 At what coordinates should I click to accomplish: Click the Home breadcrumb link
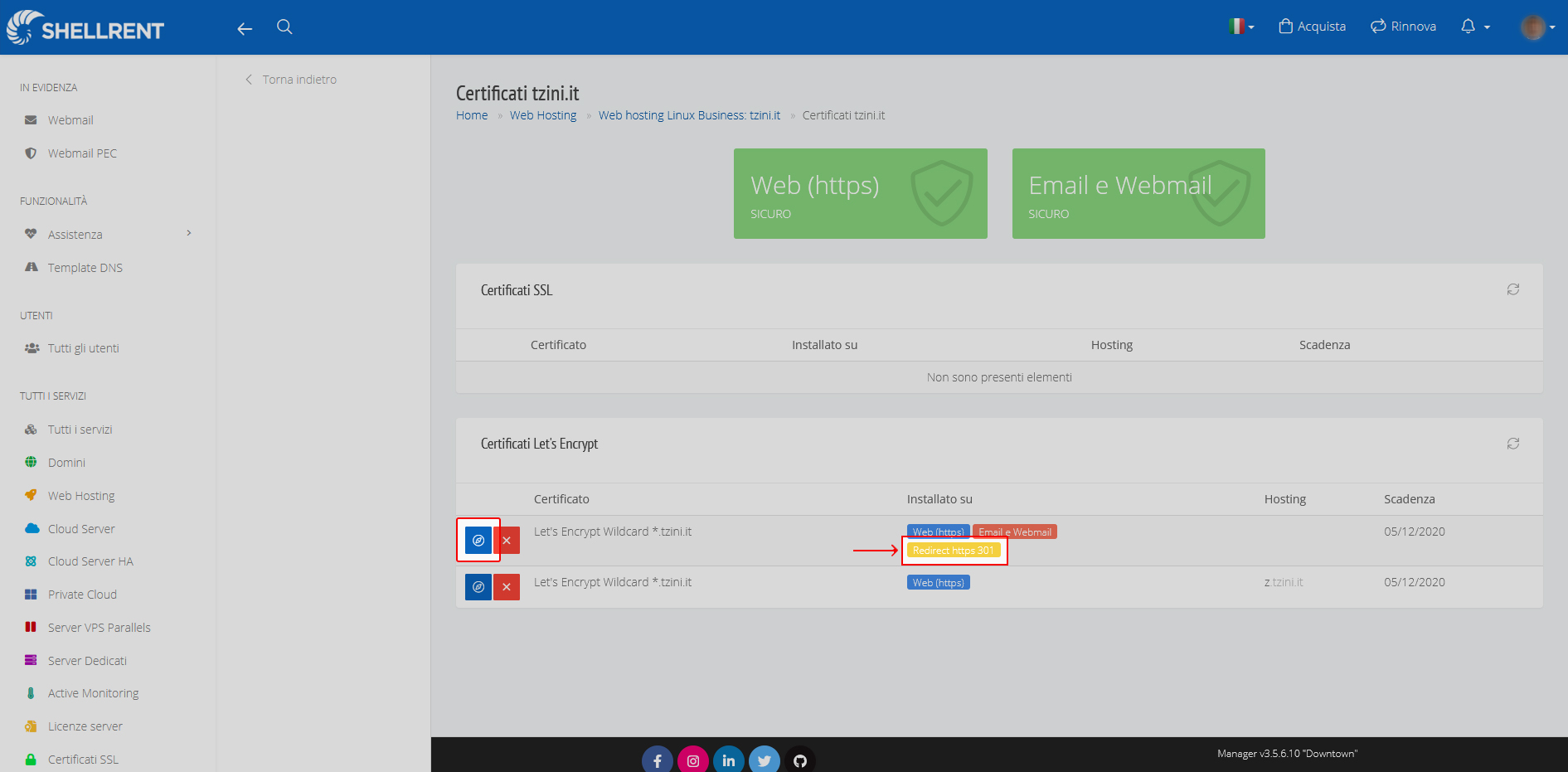pos(472,115)
